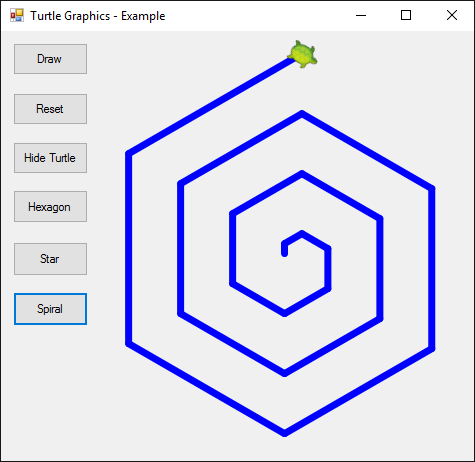Screen dimensions: 475x462
Task: Draw a hexagon using the Hexagon button
Action: 50,207
